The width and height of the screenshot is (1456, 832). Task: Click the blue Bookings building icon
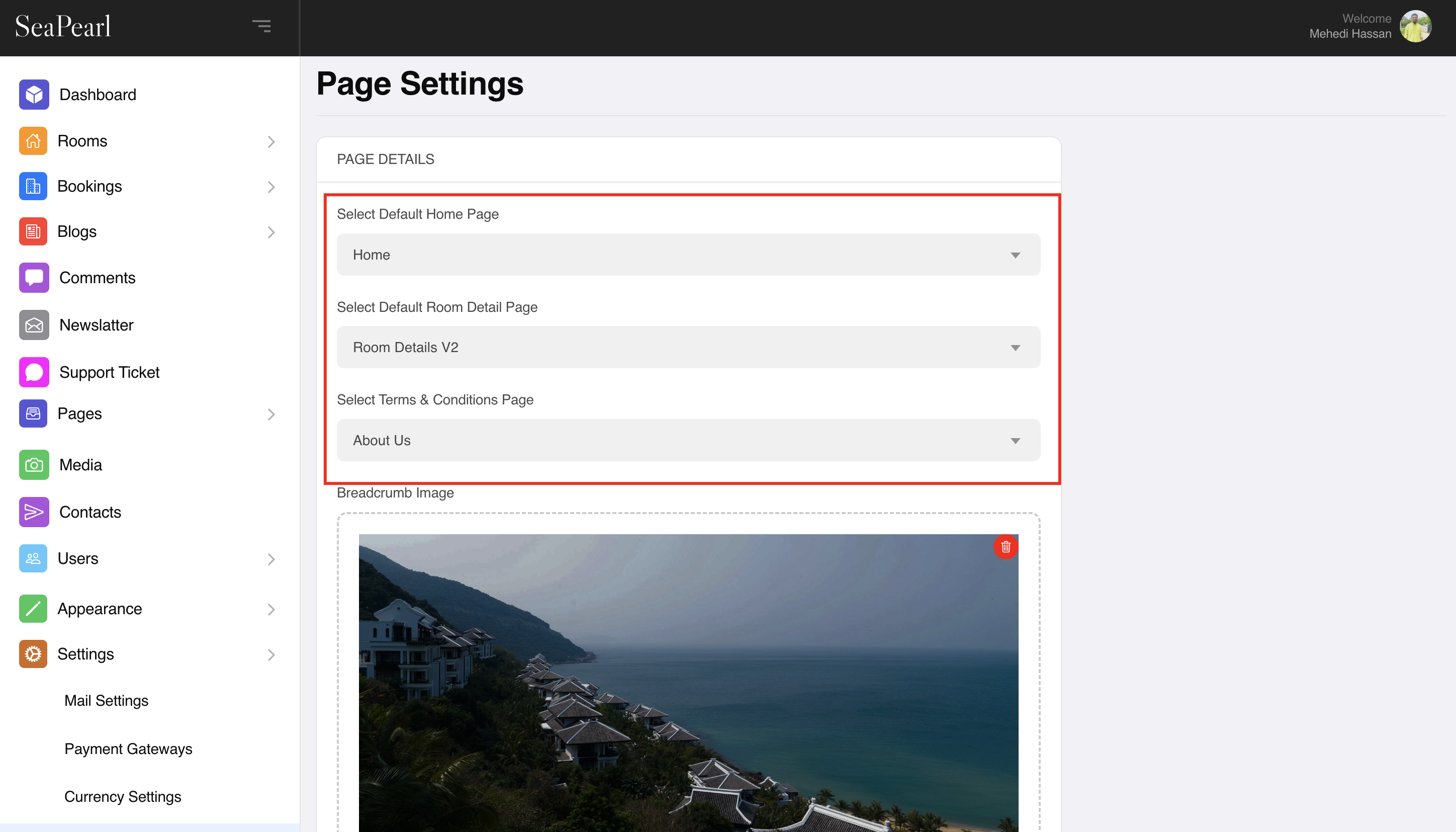tap(33, 186)
